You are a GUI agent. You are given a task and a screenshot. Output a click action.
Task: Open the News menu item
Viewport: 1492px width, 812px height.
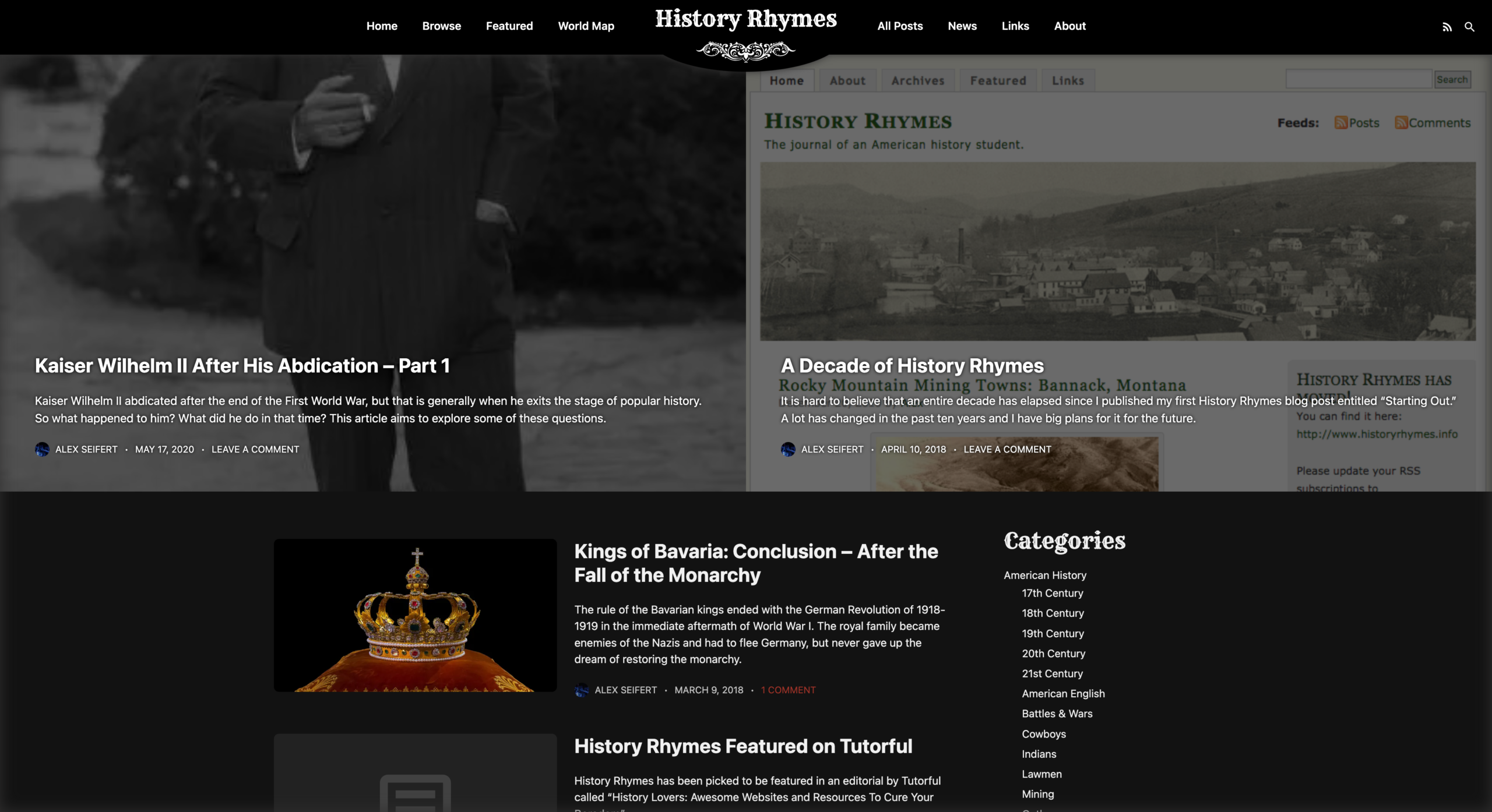coord(962,26)
